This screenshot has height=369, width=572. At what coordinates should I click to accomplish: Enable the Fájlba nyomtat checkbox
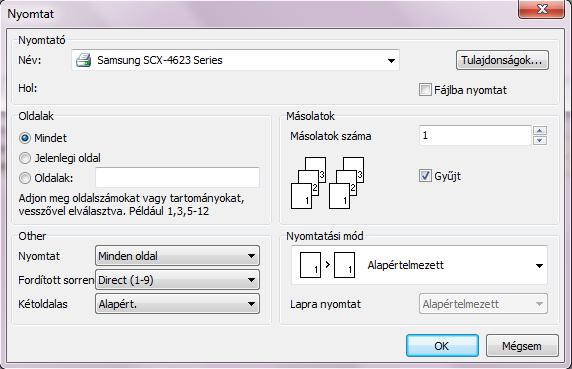[425, 90]
